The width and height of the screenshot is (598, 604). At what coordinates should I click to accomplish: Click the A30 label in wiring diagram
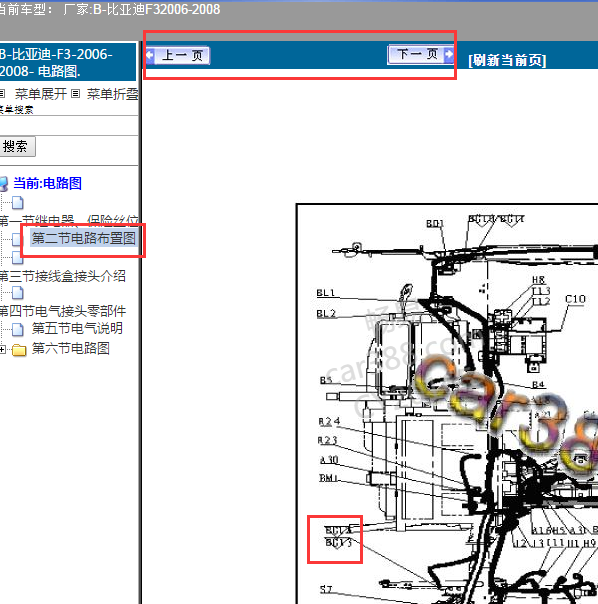click(x=329, y=460)
